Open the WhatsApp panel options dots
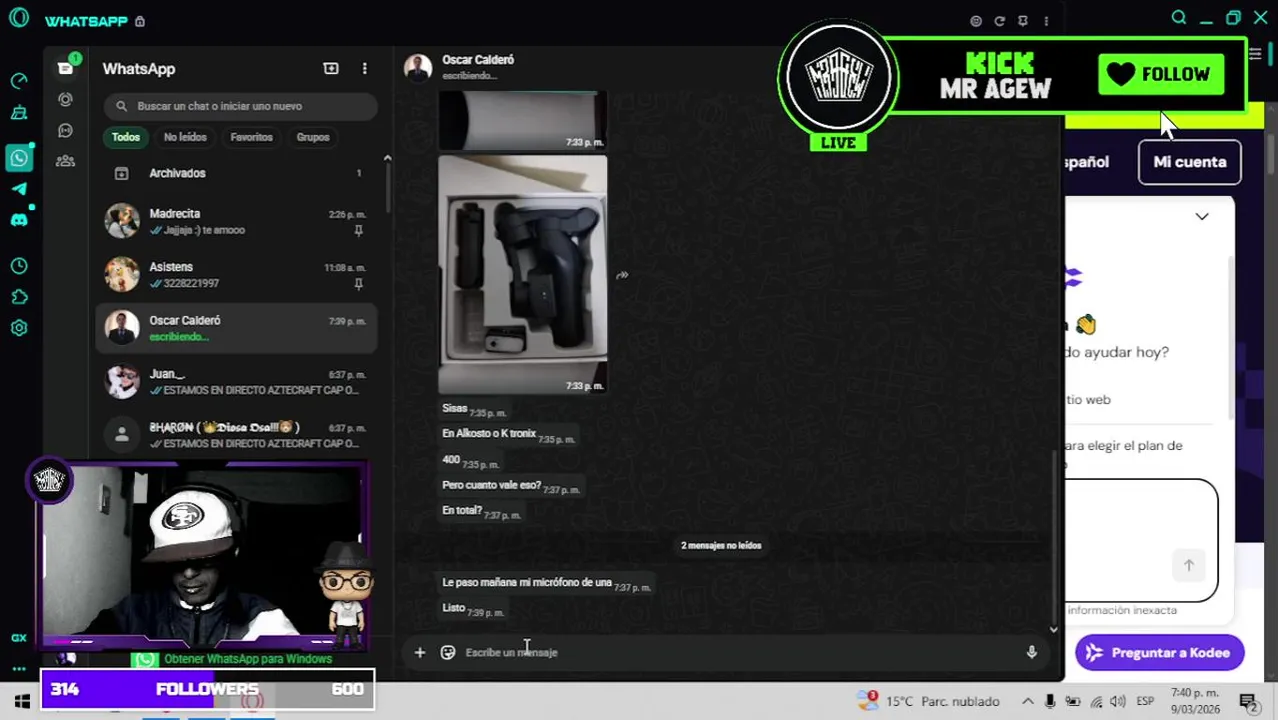 click(1046, 21)
